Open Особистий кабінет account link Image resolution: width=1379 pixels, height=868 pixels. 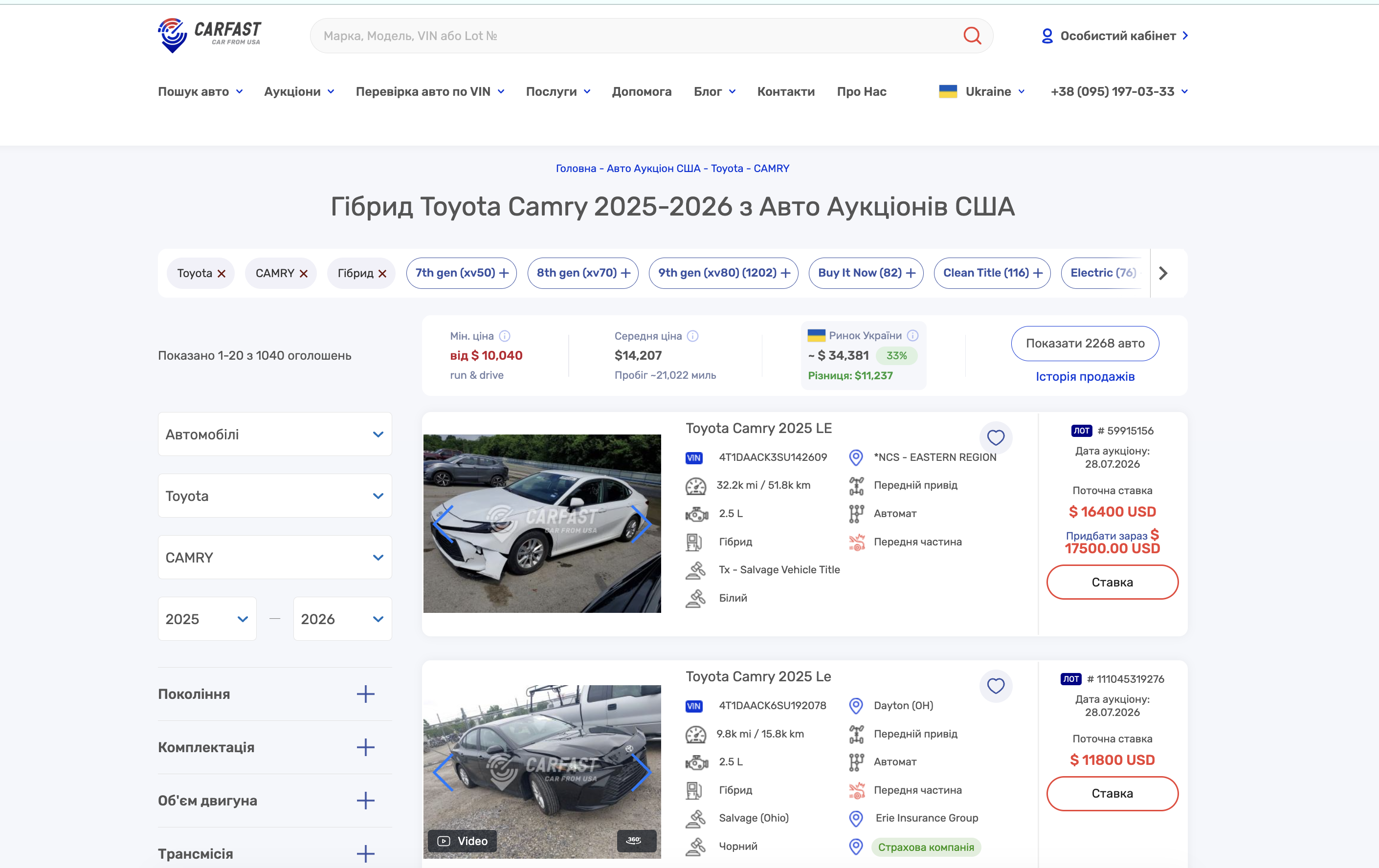coord(1115,36)
